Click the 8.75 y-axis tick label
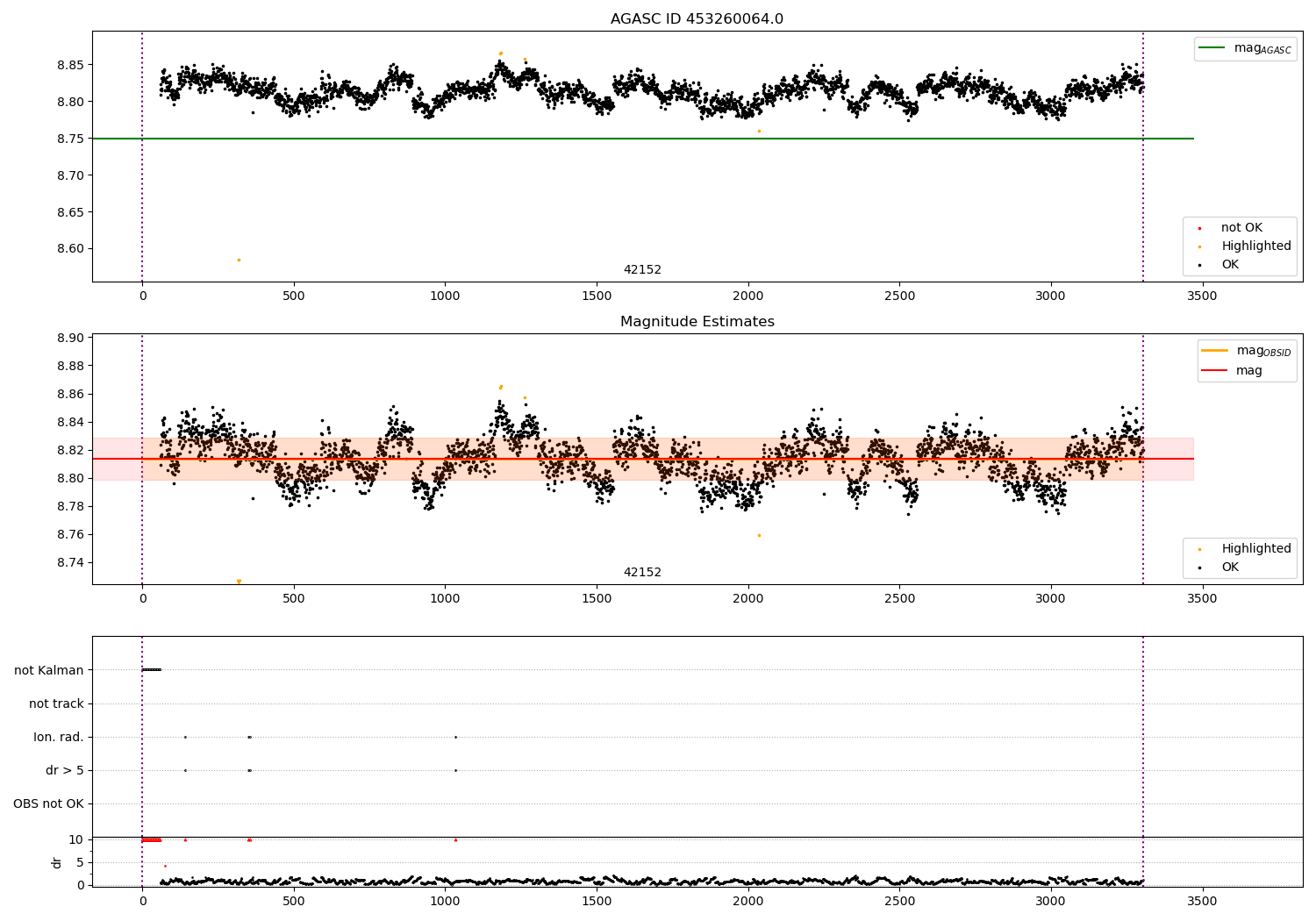Screen dimensions: 1316x921 (70, 139)
